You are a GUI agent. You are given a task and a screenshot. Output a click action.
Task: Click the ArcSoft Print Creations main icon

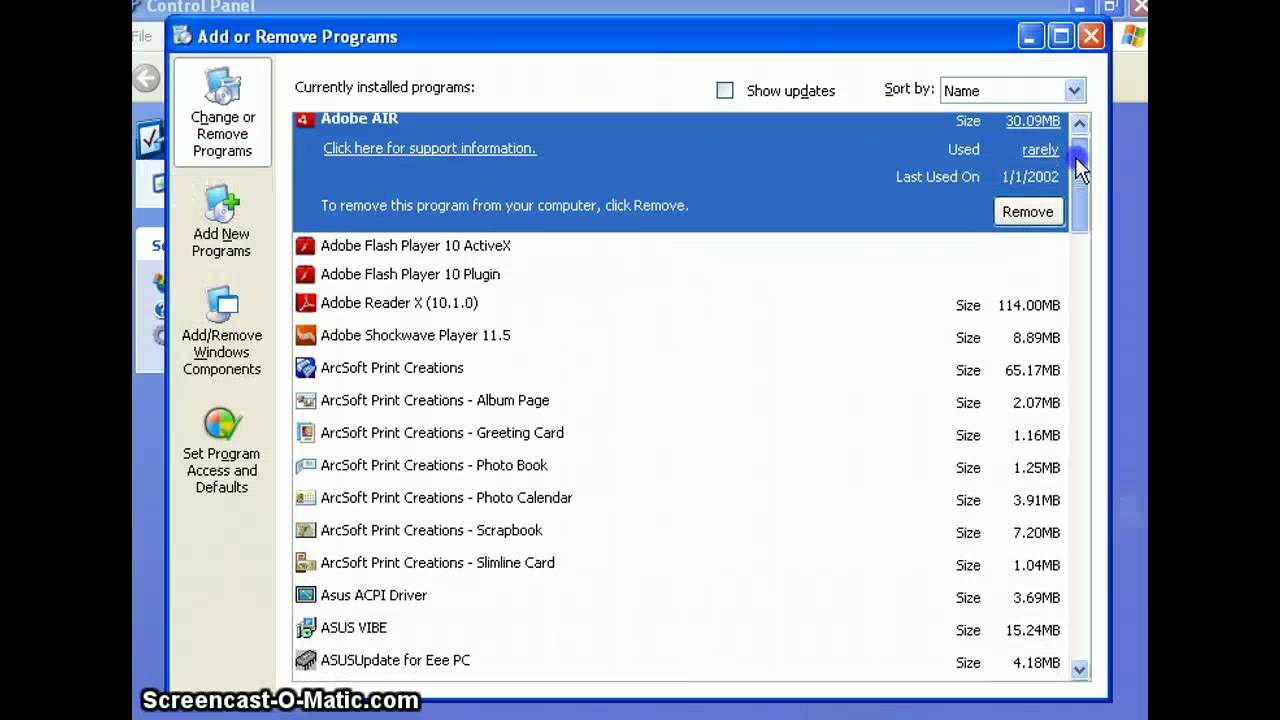pyautogui.click(x=305, y=368)
